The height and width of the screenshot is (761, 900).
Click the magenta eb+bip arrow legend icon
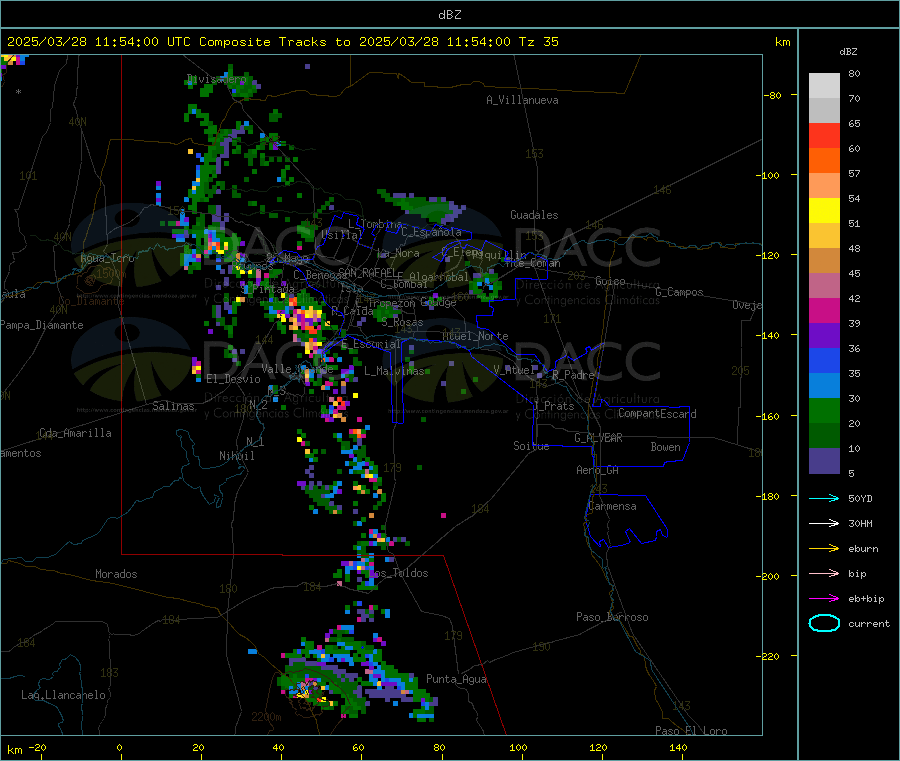(x=824, y=598)
